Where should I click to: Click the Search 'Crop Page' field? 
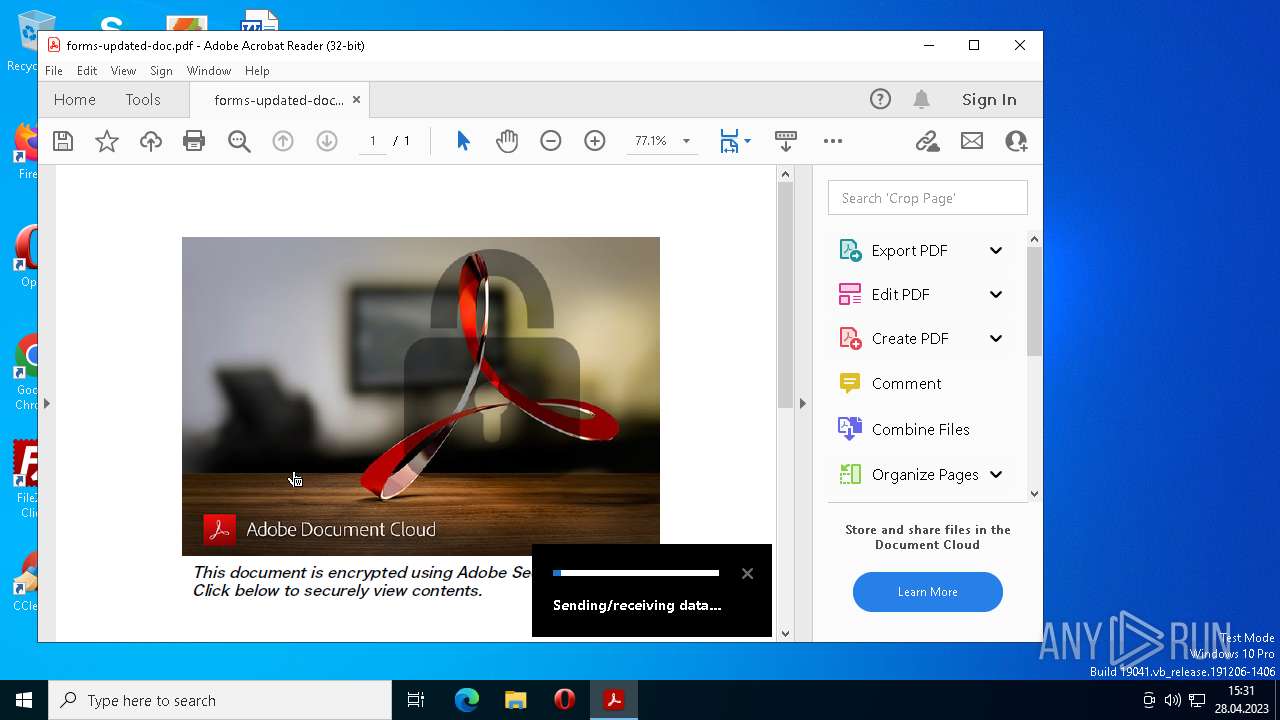click(927, 198)
